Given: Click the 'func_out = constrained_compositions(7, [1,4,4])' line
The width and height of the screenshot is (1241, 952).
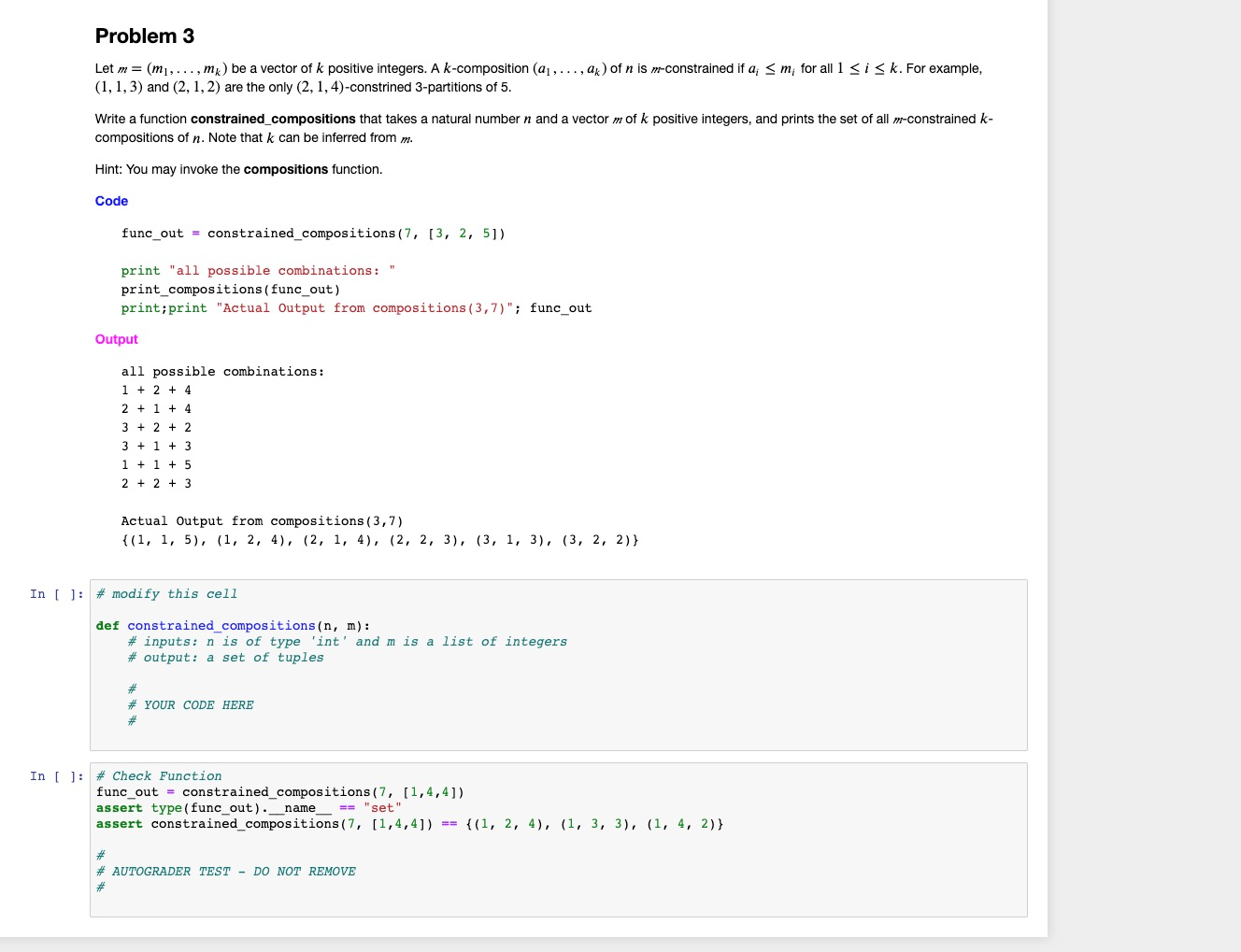Looking at the screenshot, I should 279,792.
